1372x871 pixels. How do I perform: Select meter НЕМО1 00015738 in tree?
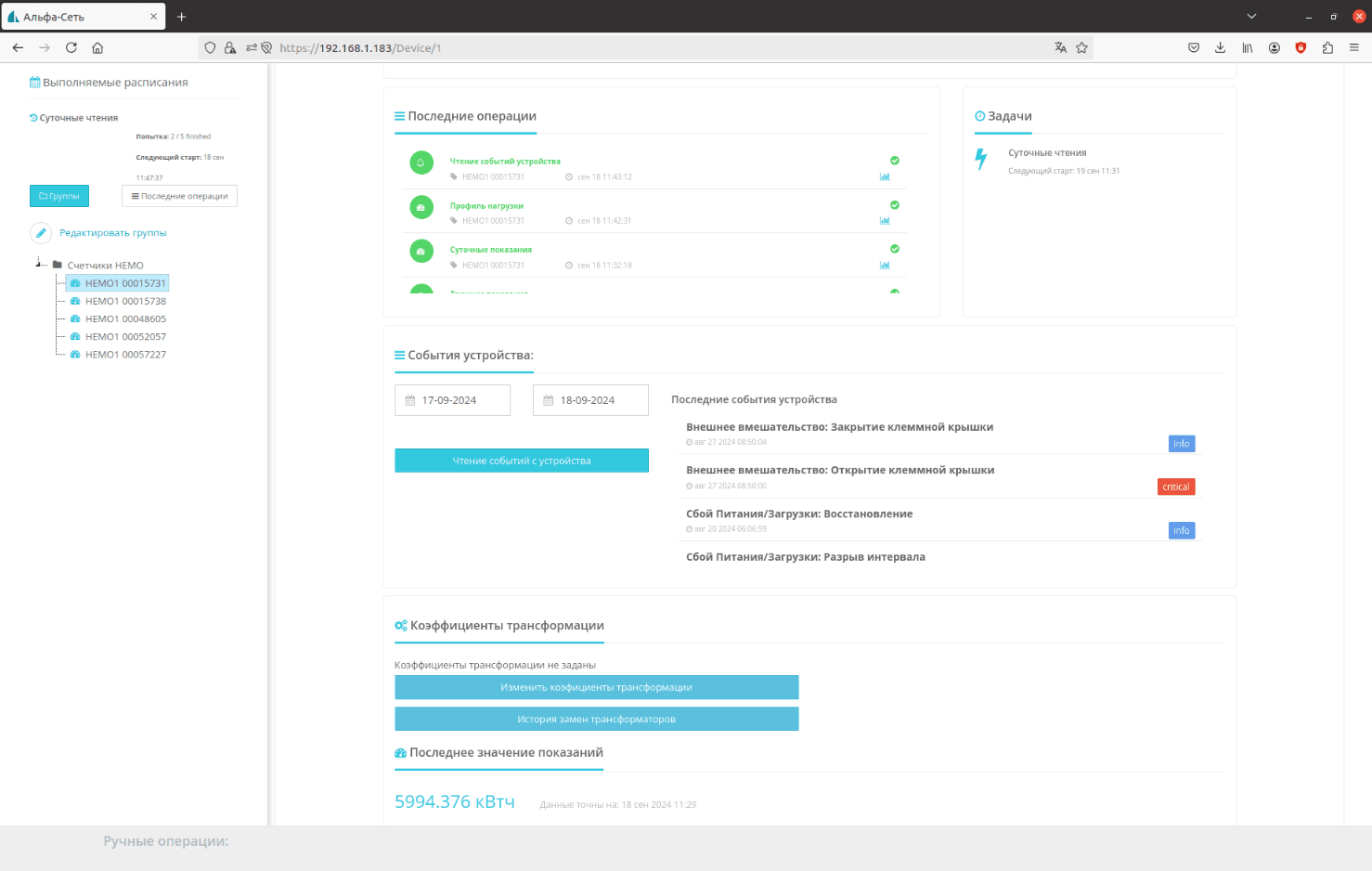click(x=125, y=301)
